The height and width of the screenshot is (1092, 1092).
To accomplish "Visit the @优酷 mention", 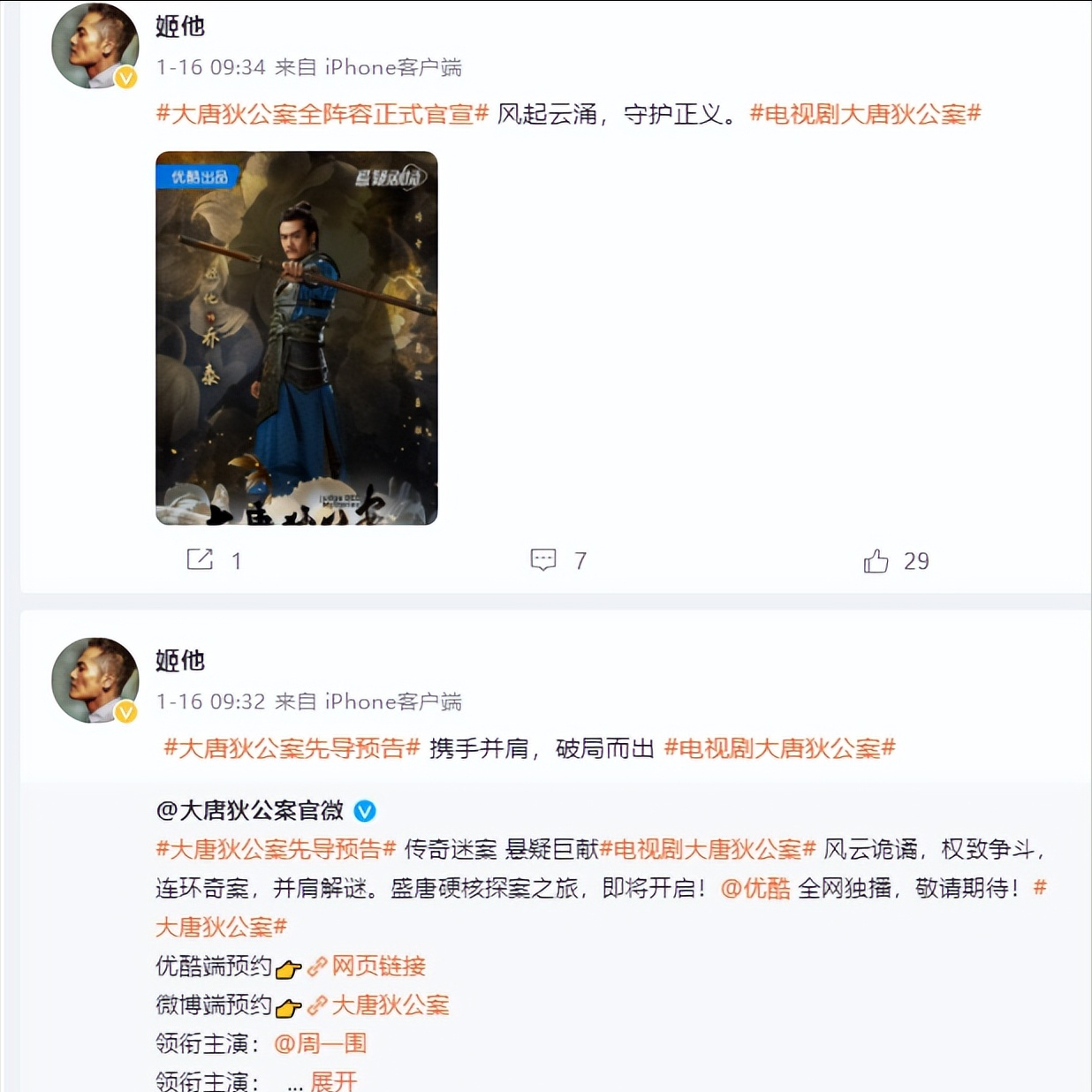I will coord(755,888).
